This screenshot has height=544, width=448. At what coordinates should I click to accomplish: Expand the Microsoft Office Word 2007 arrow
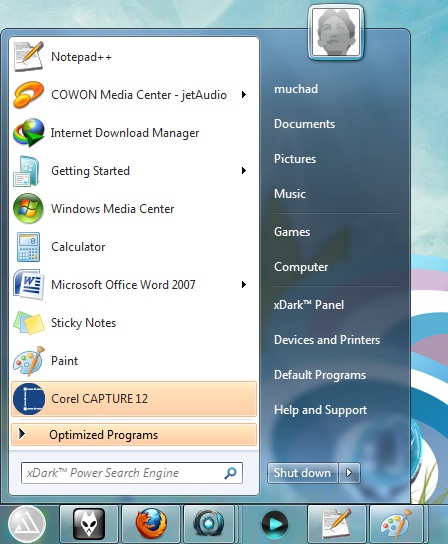[244, 284]
